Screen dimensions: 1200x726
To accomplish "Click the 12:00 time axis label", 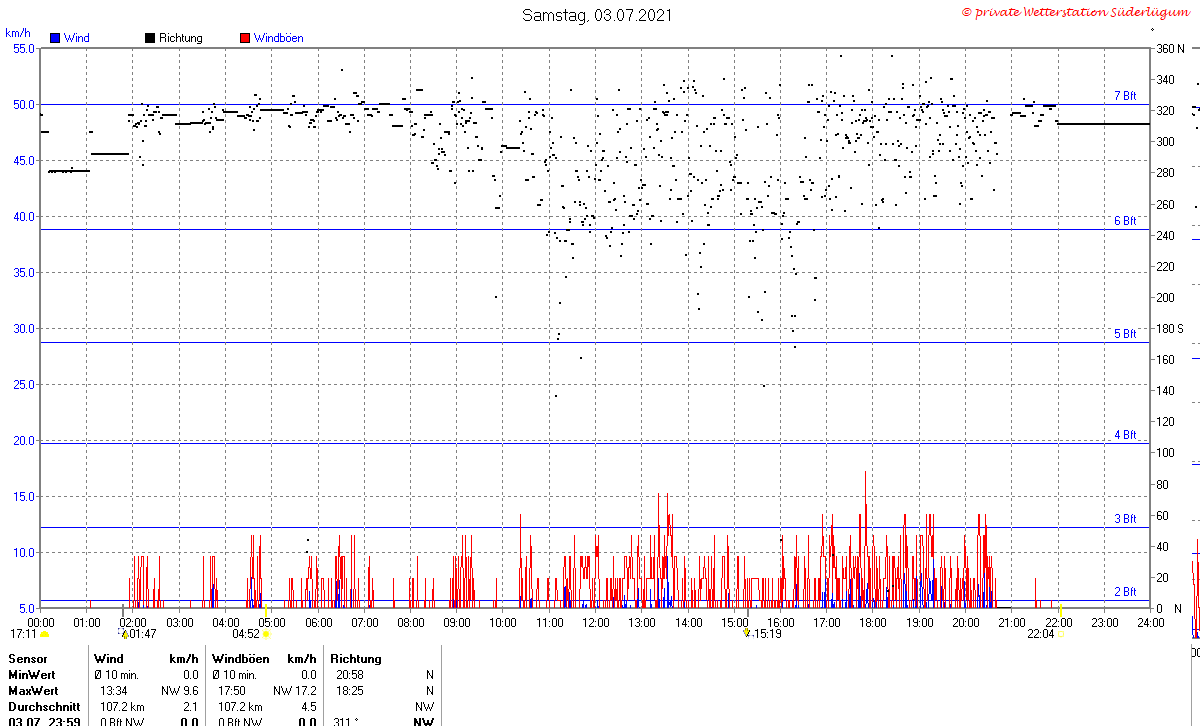I will 596,622.
